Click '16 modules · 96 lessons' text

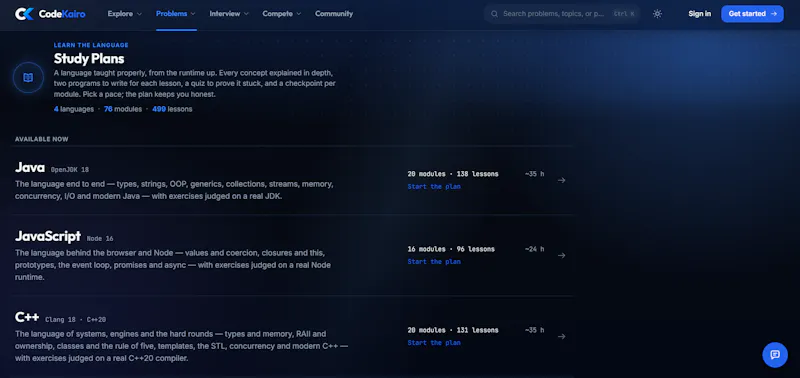[x=451, y=249]
